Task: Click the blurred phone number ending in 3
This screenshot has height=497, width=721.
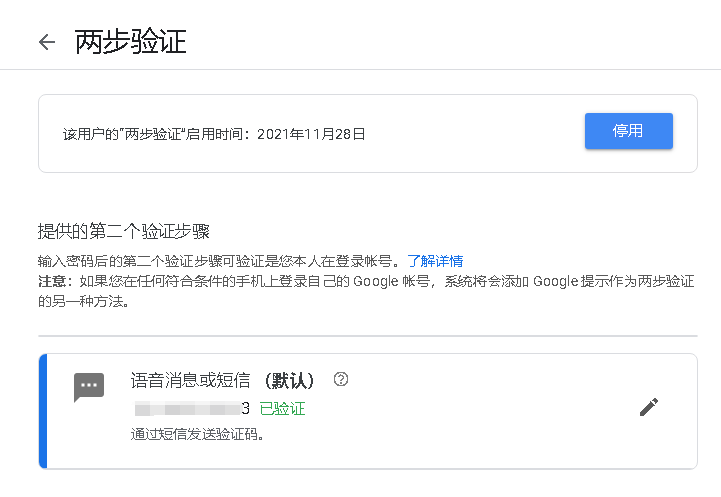Action: click(x=192, y=408)
